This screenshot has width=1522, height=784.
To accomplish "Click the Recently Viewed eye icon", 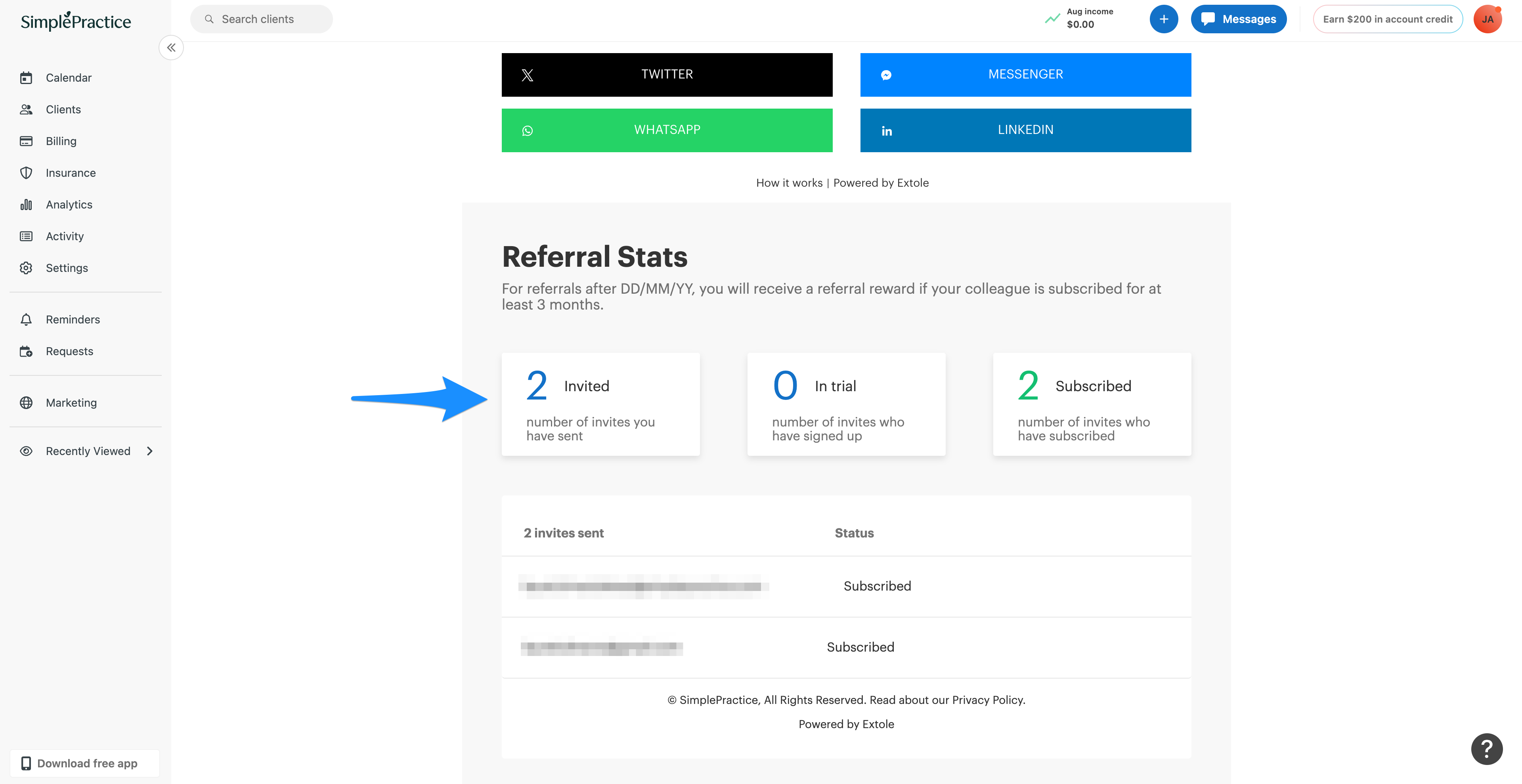I will point(26,451).
